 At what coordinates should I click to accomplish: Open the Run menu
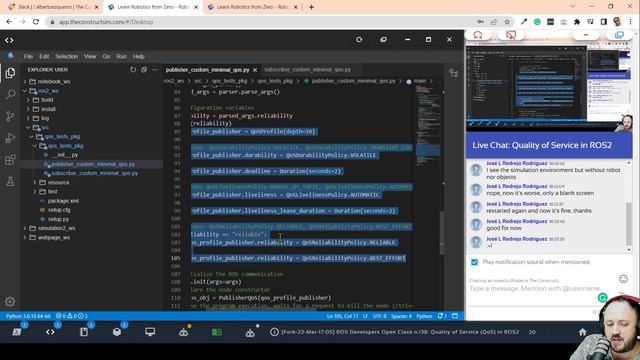pyautogui.click(x=121, y=56)
